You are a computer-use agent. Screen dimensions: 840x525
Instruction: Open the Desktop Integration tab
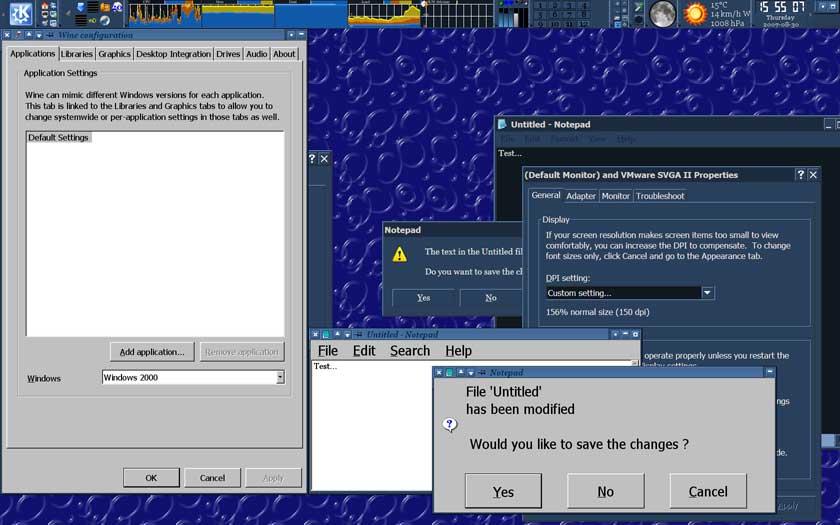pos(174,54)
